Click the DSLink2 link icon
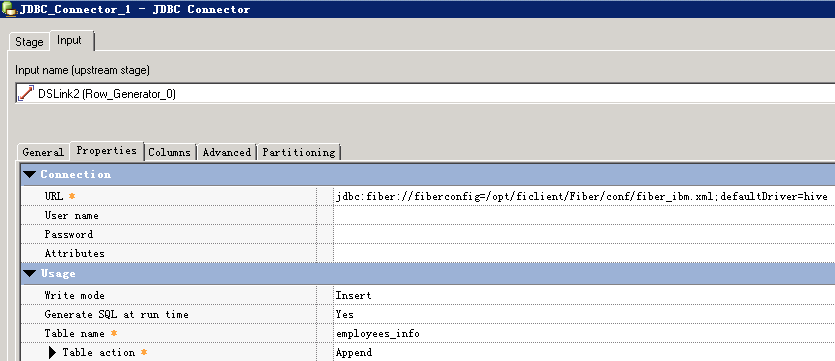Image resolution: width=835 pixels, height=361 pixels. tap(26, 94)
